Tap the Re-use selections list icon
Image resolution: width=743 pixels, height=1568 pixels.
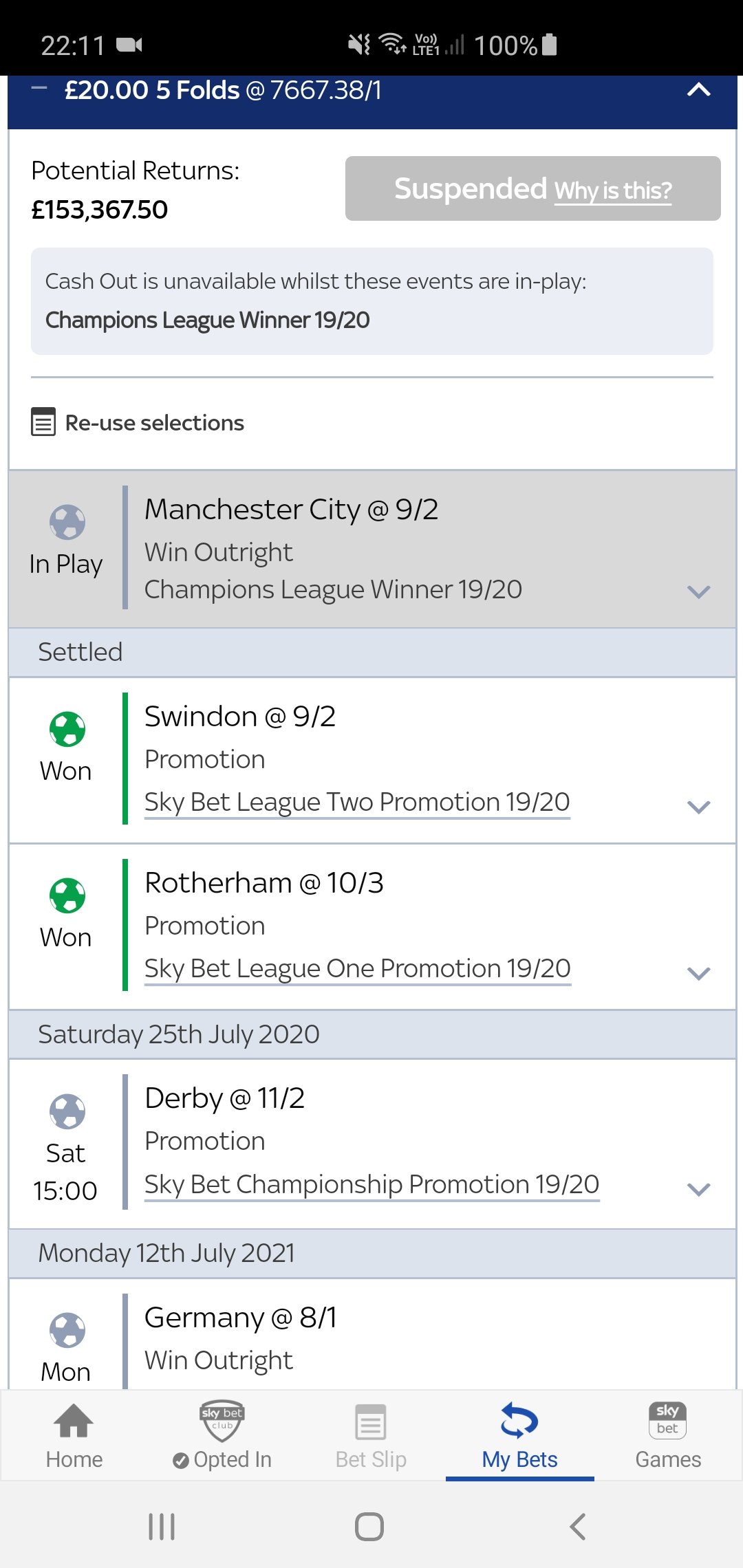[x=43, y=422]
